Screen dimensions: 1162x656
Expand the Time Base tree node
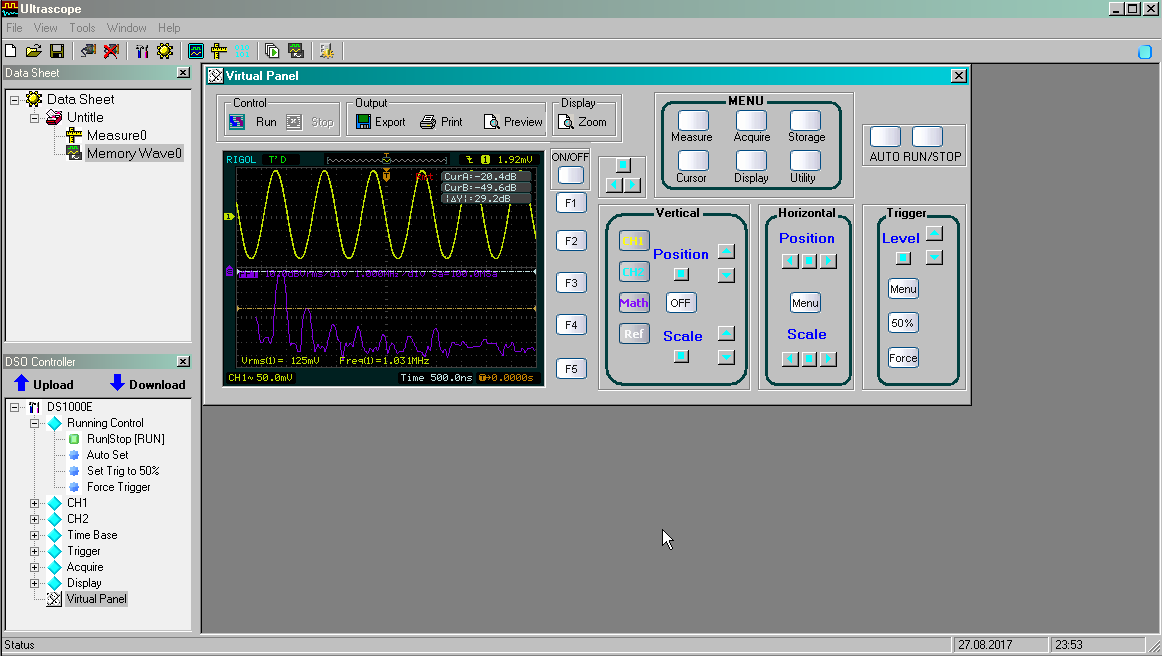34,535
